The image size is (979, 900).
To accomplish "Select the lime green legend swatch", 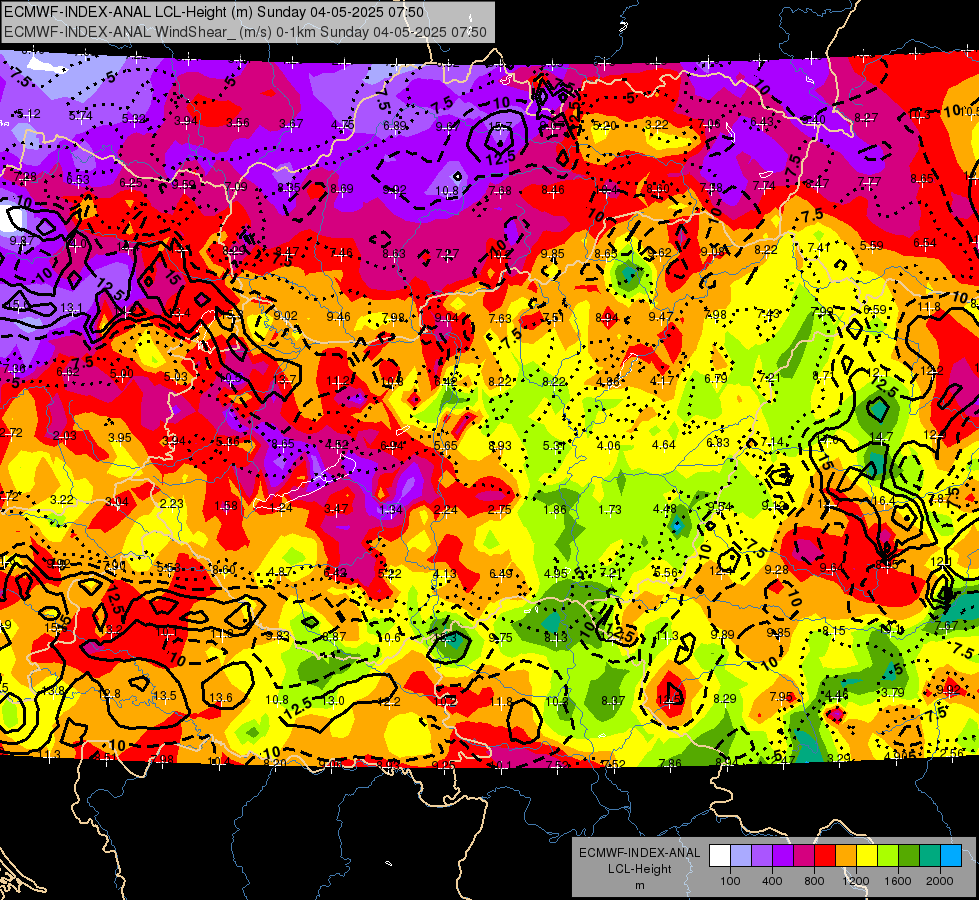I will [x=888, y=856].
